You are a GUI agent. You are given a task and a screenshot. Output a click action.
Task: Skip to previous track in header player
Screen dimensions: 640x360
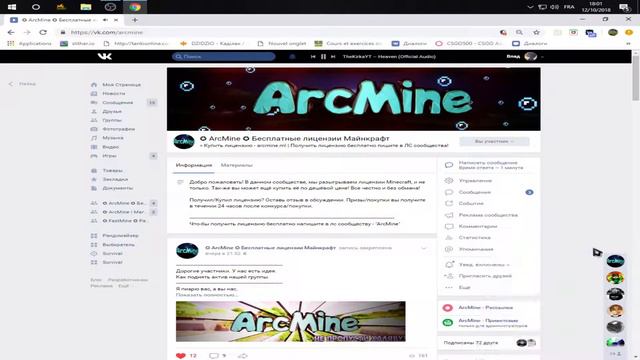coord(313,57)
